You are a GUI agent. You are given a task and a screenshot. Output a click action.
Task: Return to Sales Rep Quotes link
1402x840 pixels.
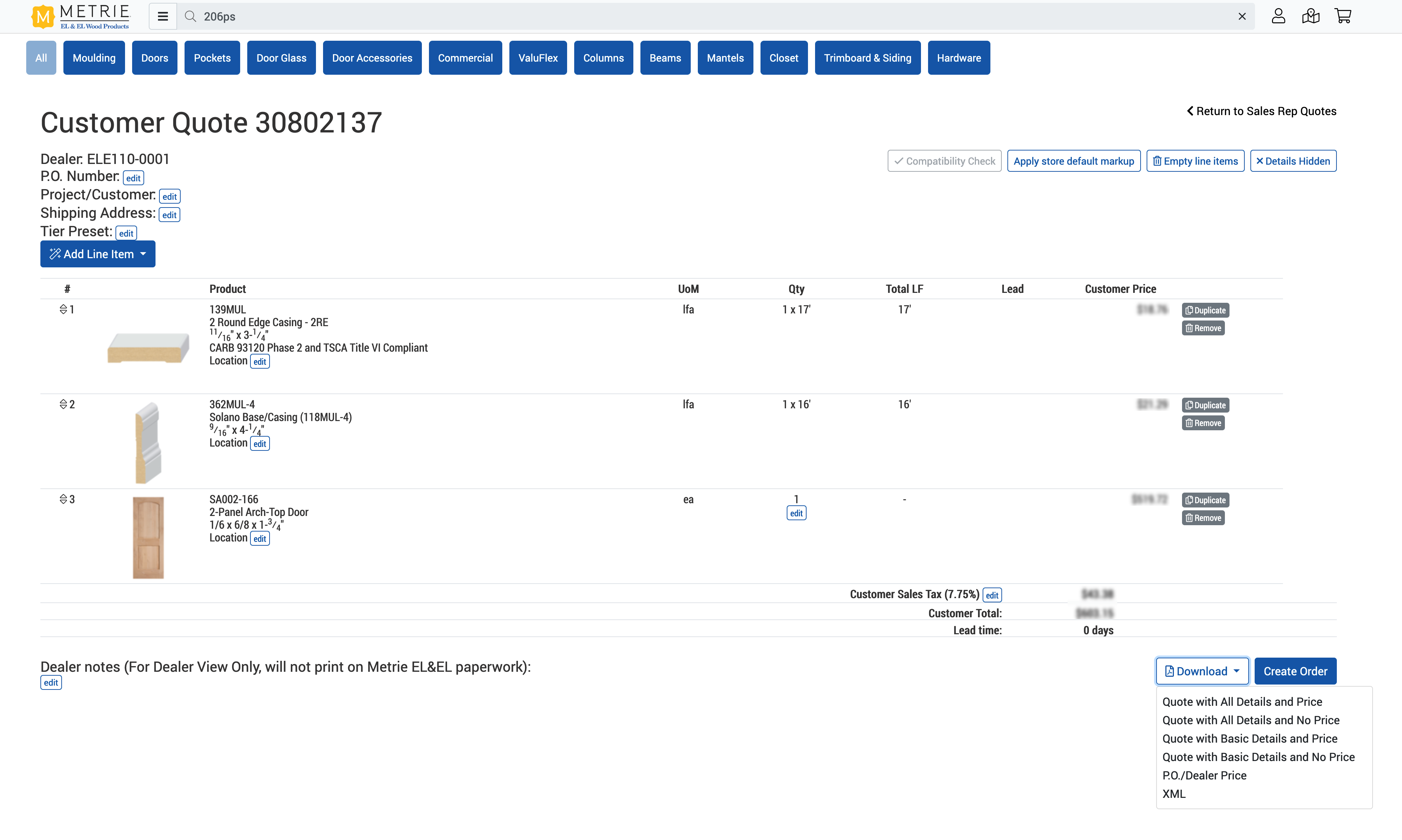(1261, 112)
